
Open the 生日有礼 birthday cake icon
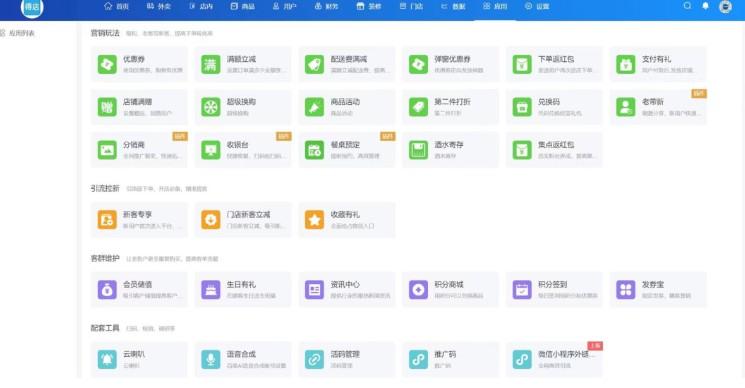pyautogui.click(x=210, y=289)
